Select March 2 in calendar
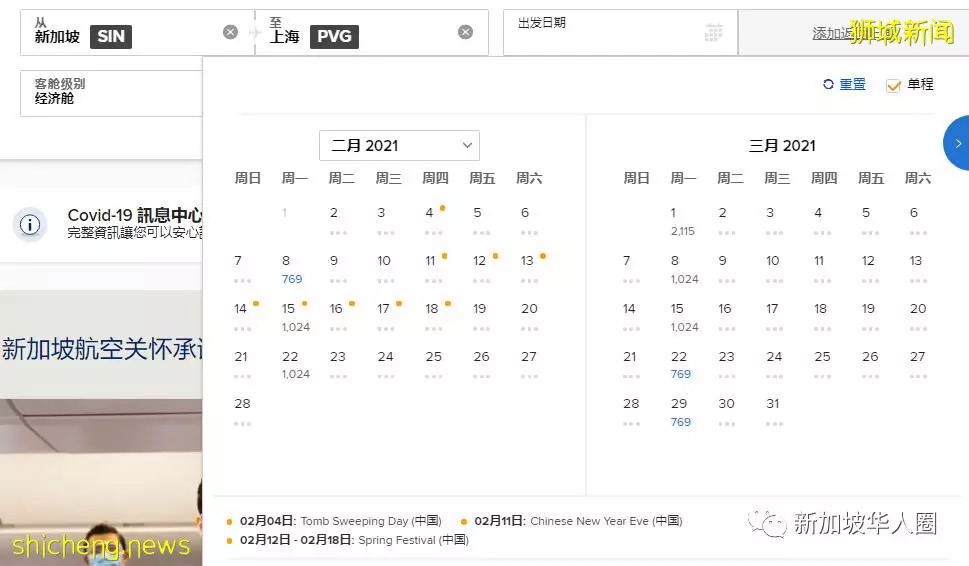This screenshot has height=566, width=969. pyautogui.click(x=726, y=221)
